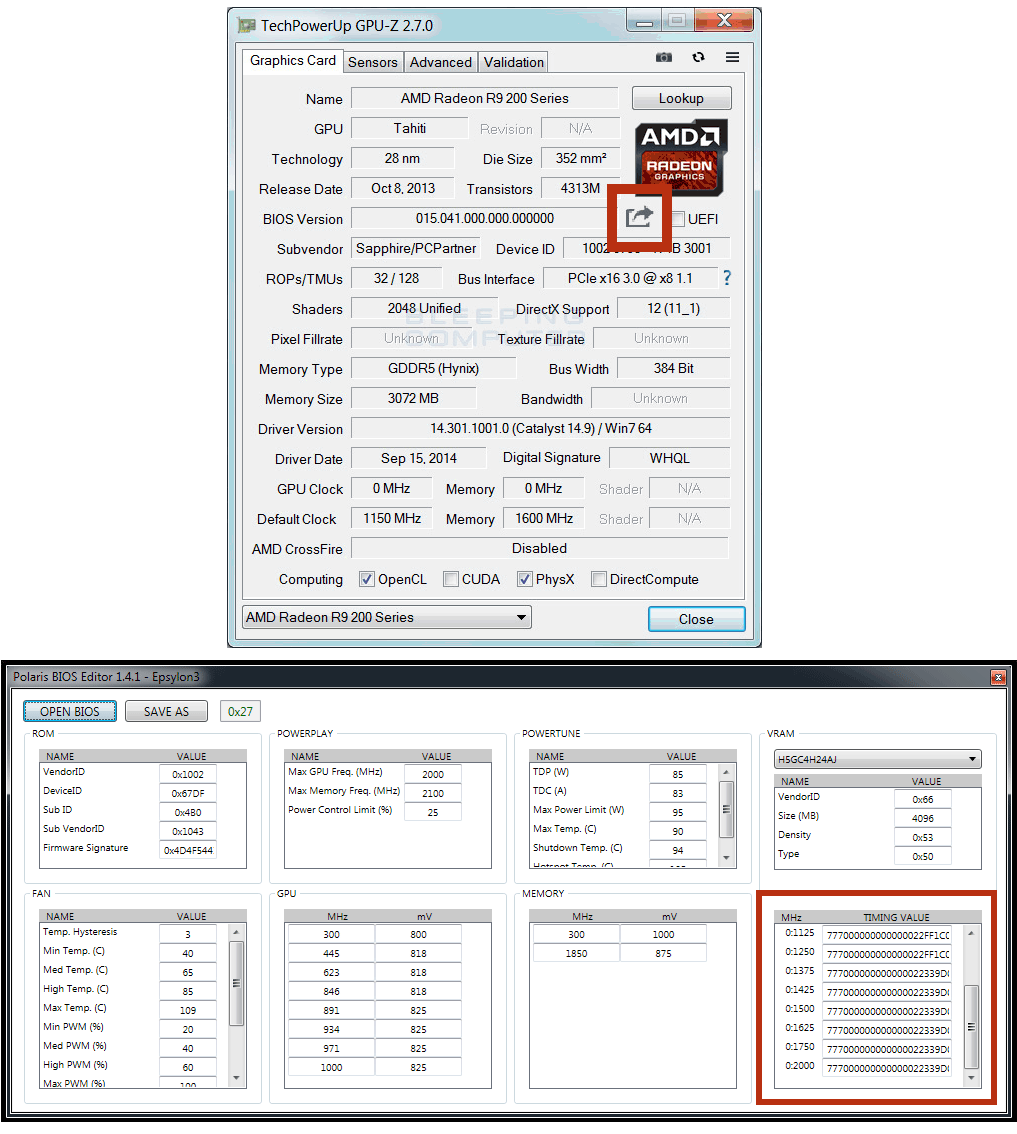The height and width of the screenshot is (1134, 1017).
Task: Click the Firmware Signature value field
Action: pos(187,850)
